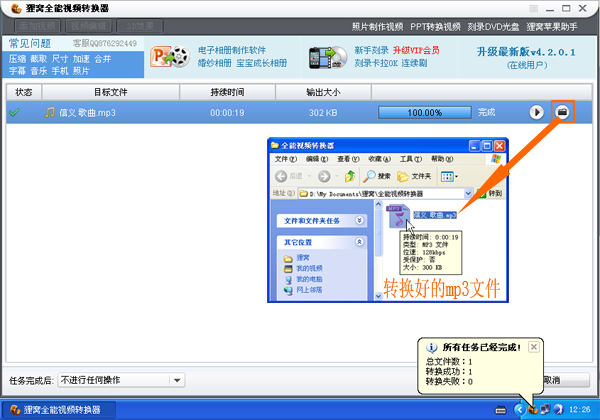Click 狸窝全能视频转换器 taskbar button
The height and width of the screenshot is (420, 600).
59,410
